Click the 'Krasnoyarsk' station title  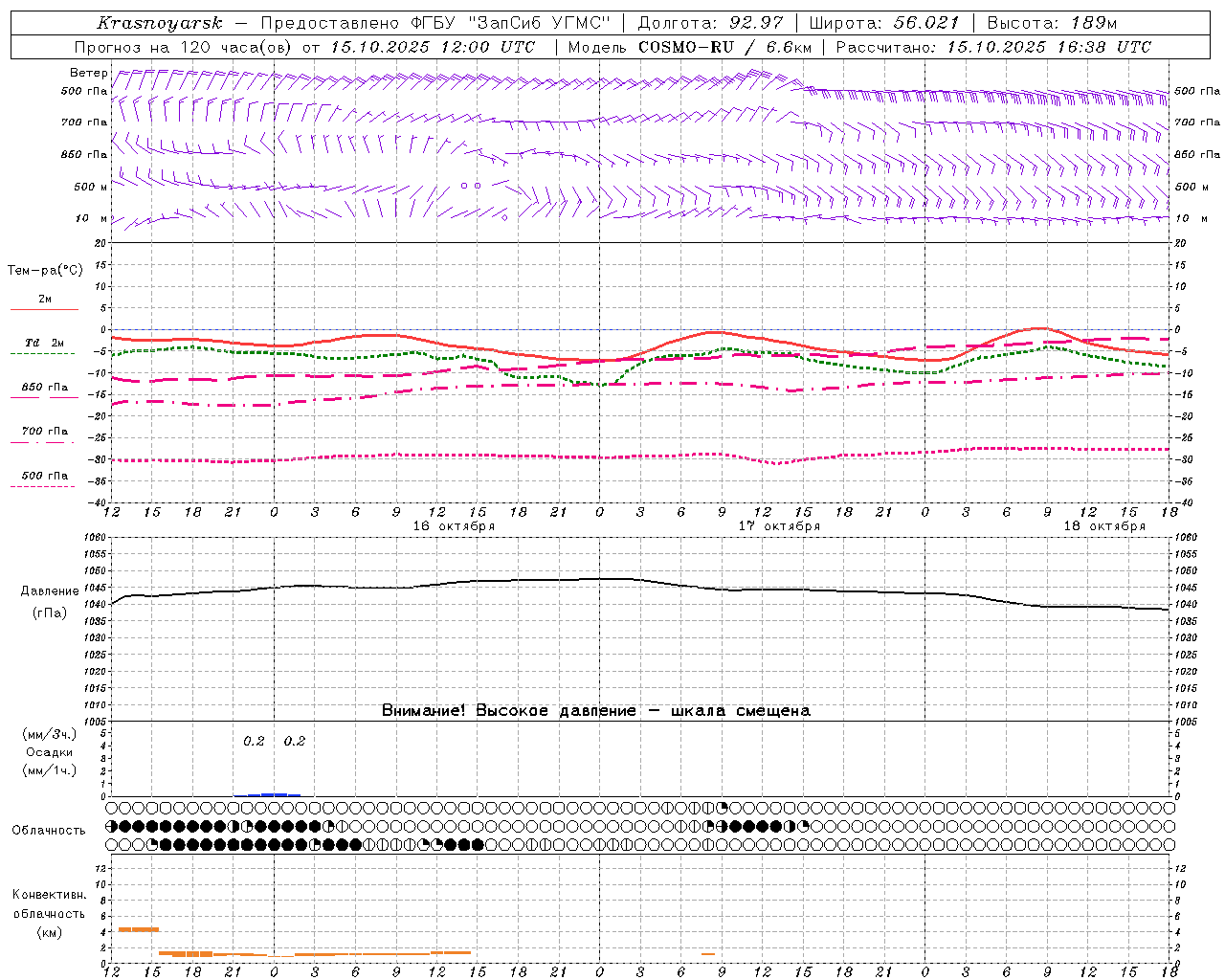click(x=160, y=23)
